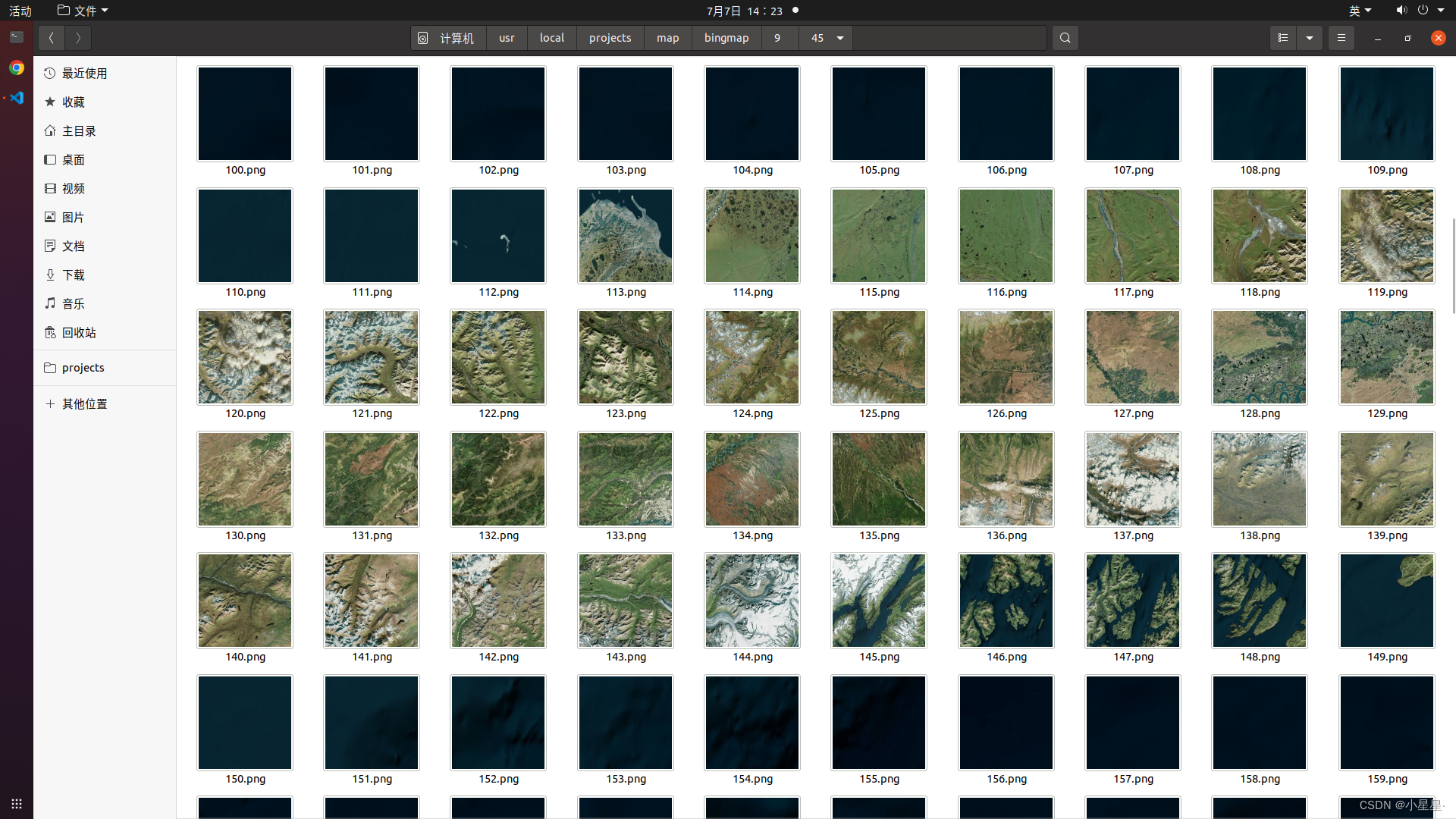Open the terminal icon in dock

(x=17, y=37)
